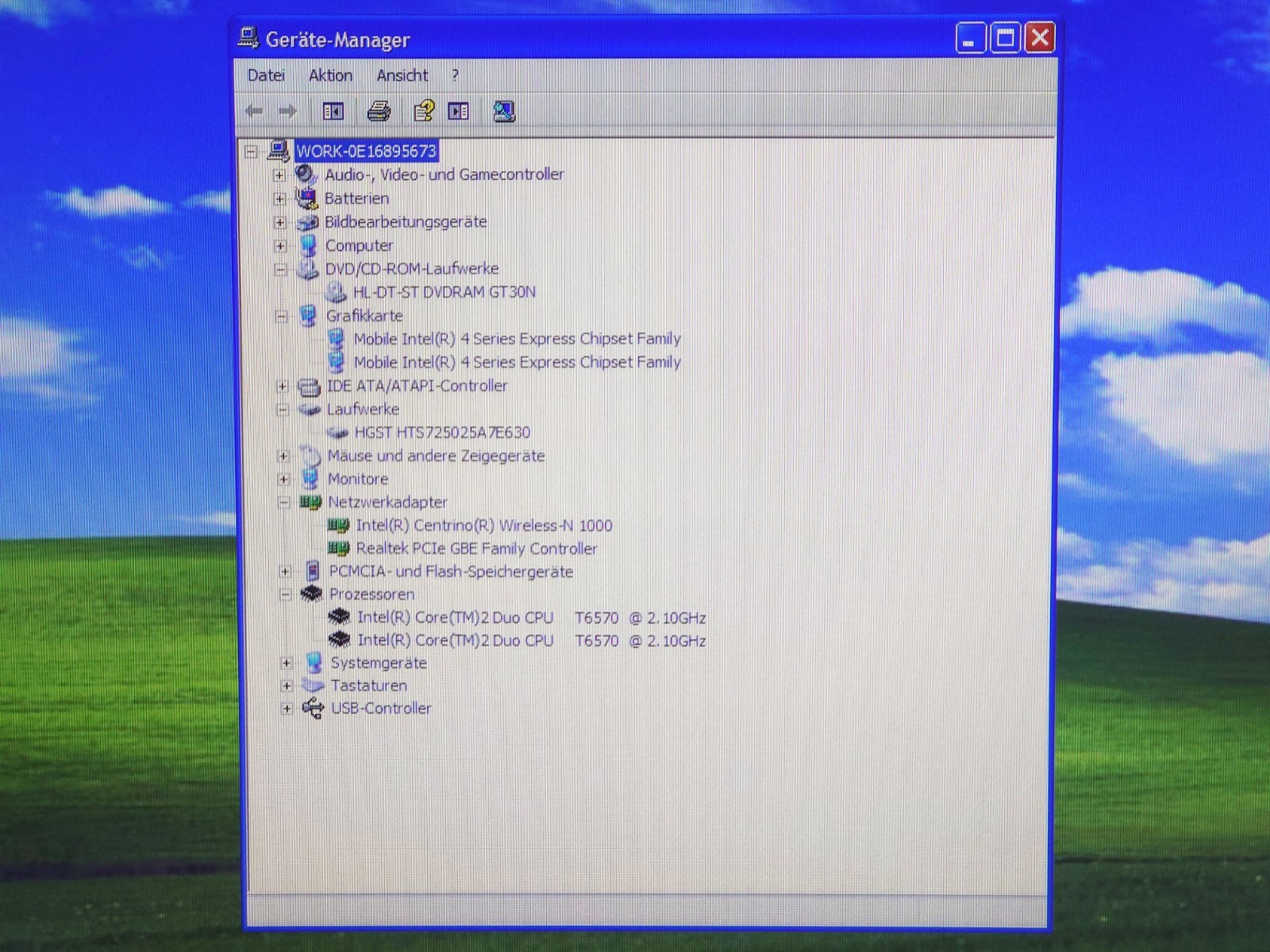1270x952 pixels.
Task: Click the PCMCIA- und Flash-Speichergeräte icon
Action: 312,571
